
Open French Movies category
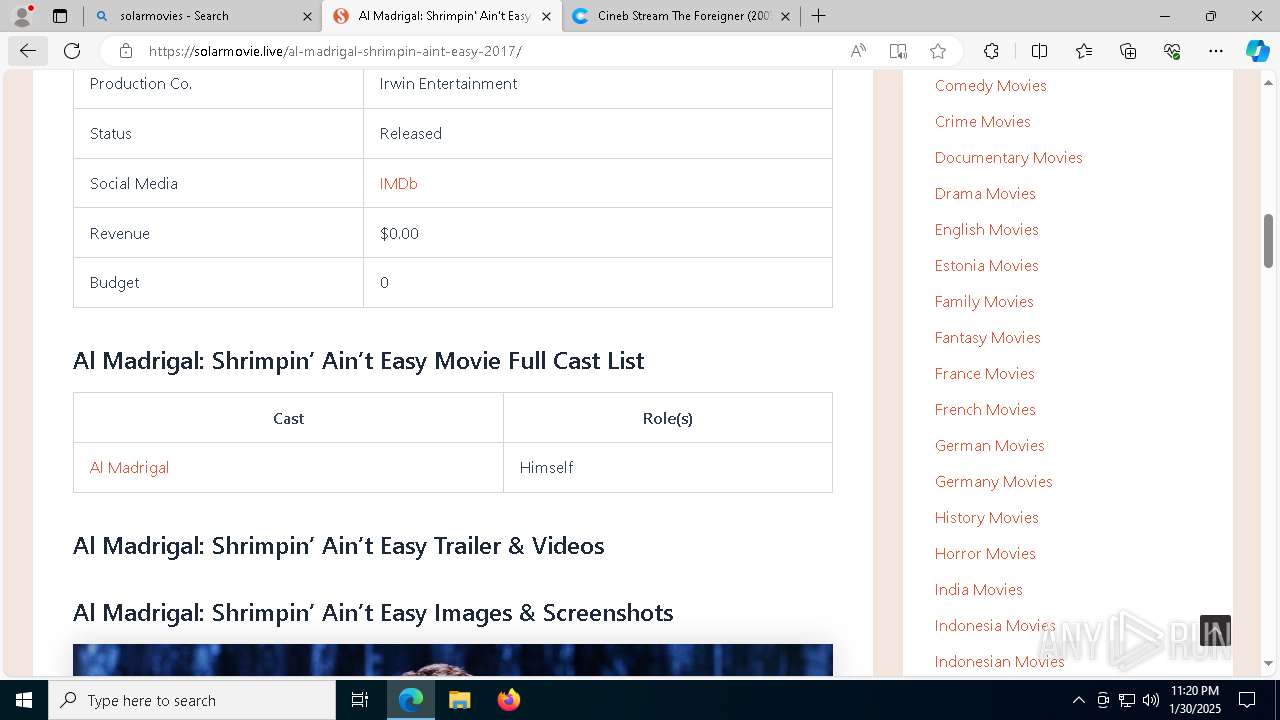point(985,410)
